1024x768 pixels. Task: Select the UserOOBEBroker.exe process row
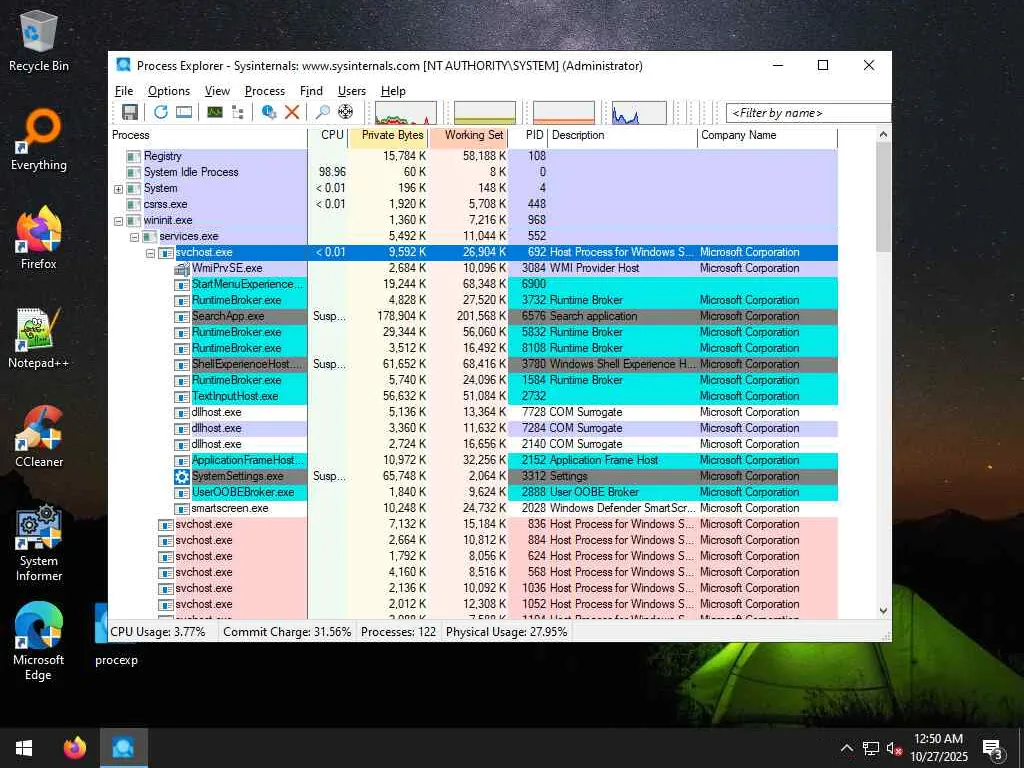473,492
